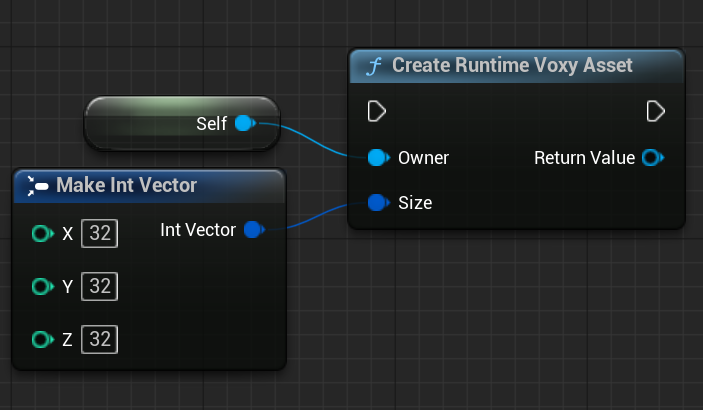Click the output execution pin on Create Runtime Voxy Asset

coord(656,111)
